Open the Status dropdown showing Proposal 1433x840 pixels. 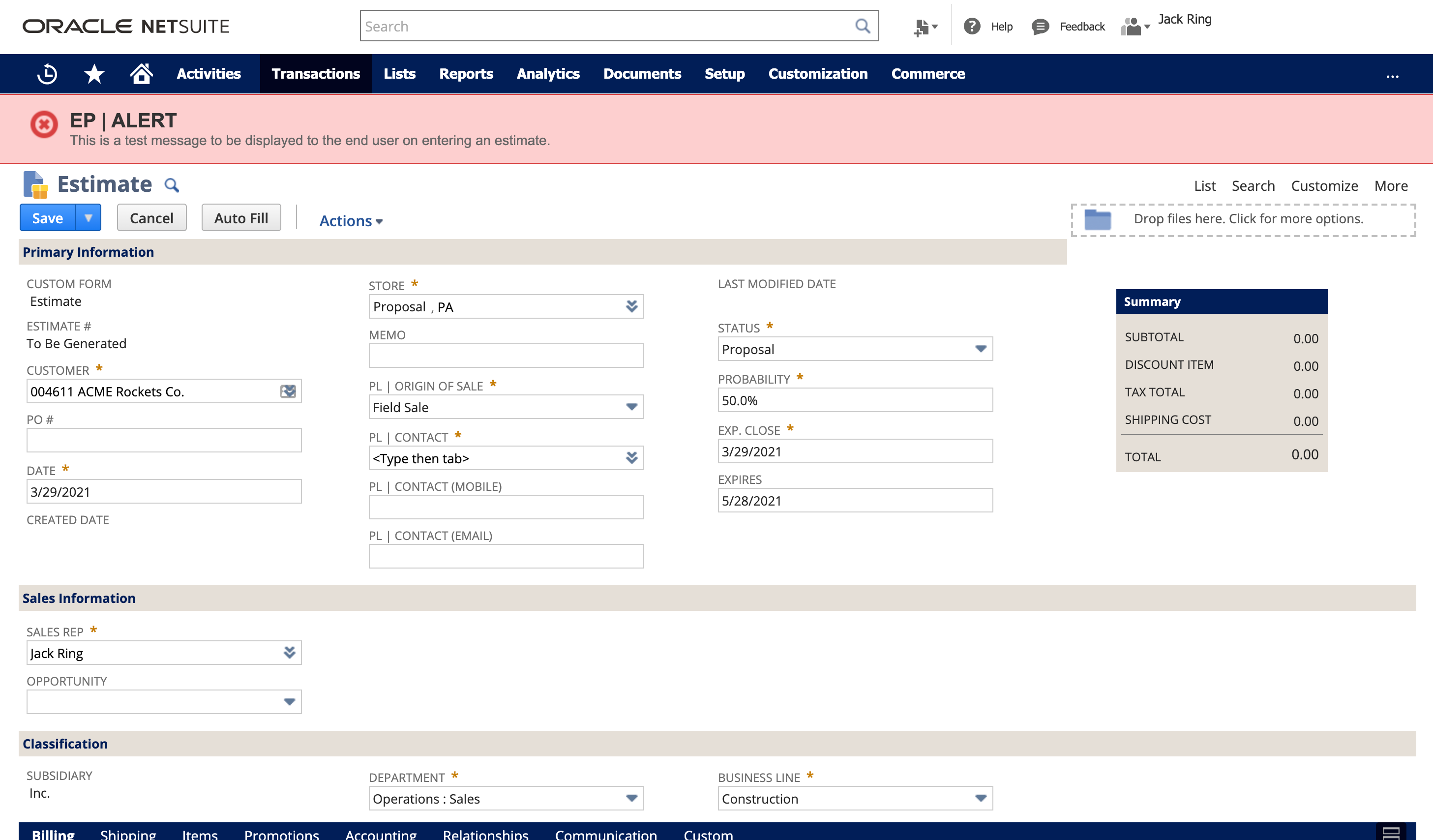[980, 349]
